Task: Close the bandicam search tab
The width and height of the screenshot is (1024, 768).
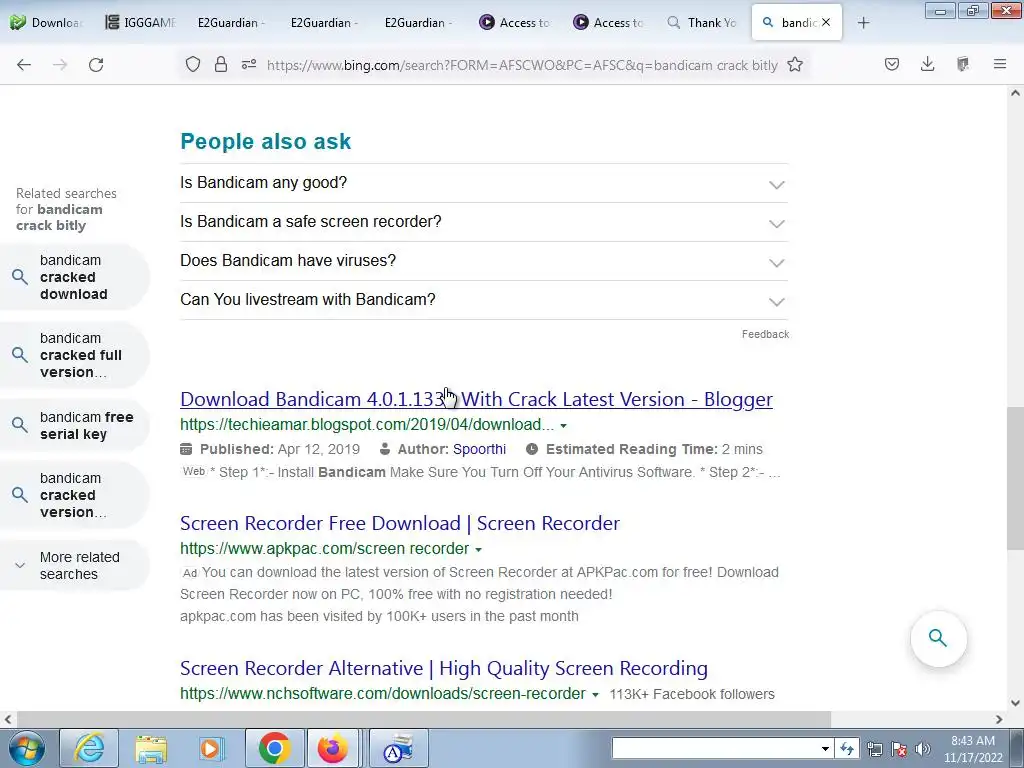Action: point(826,22)
